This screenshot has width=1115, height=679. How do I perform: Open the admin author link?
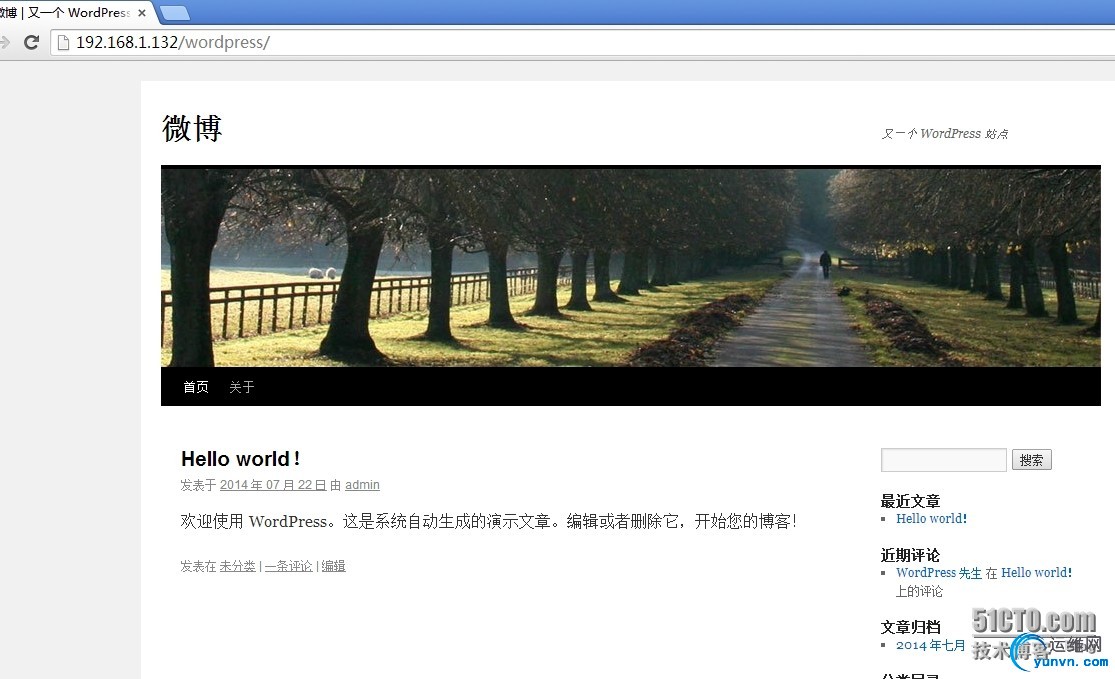pos(362,485)
